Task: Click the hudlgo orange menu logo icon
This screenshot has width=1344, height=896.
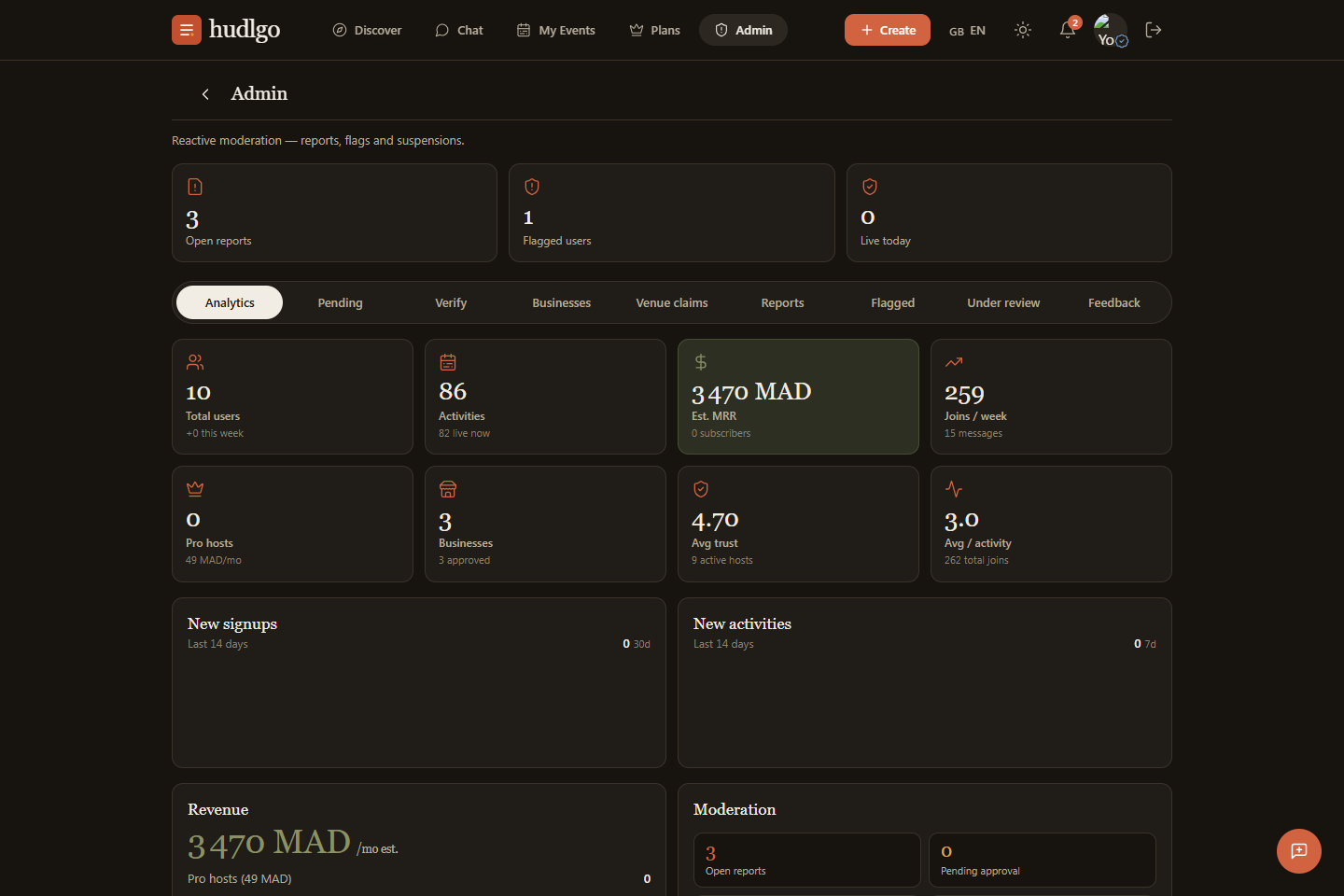Action: [x=187, y=30]
